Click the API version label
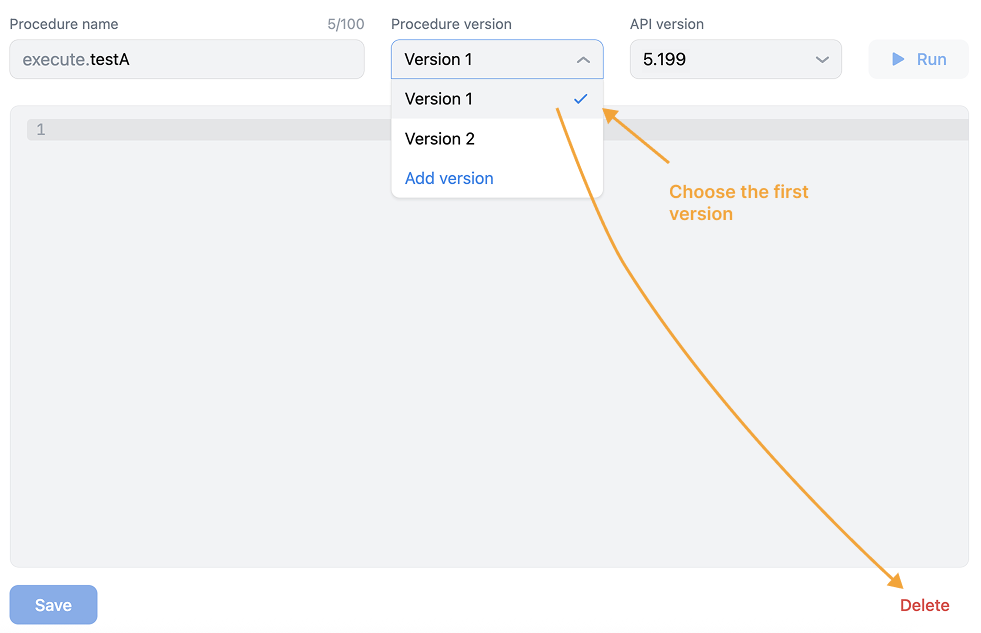The height and width of the screenshot is (633, 981). click(x=666, y=24)
